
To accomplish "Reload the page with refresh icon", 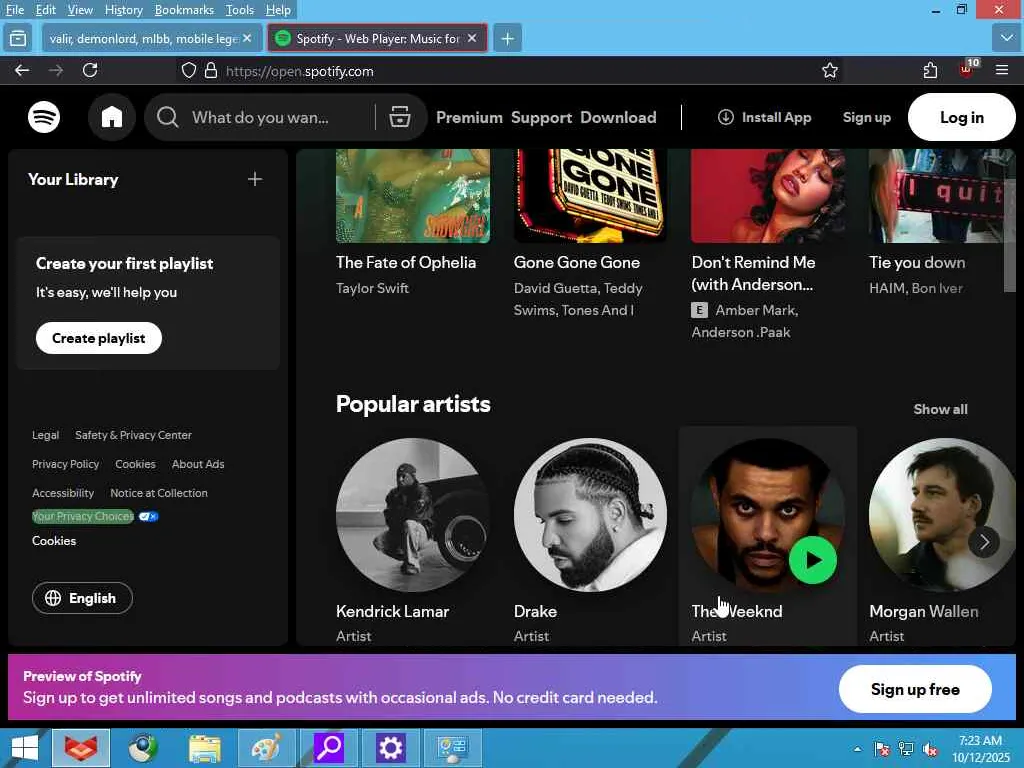I will click(90, 71).
